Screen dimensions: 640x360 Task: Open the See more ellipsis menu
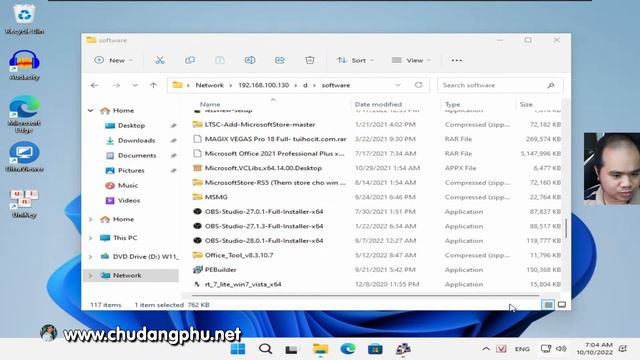tap(457, 60)
